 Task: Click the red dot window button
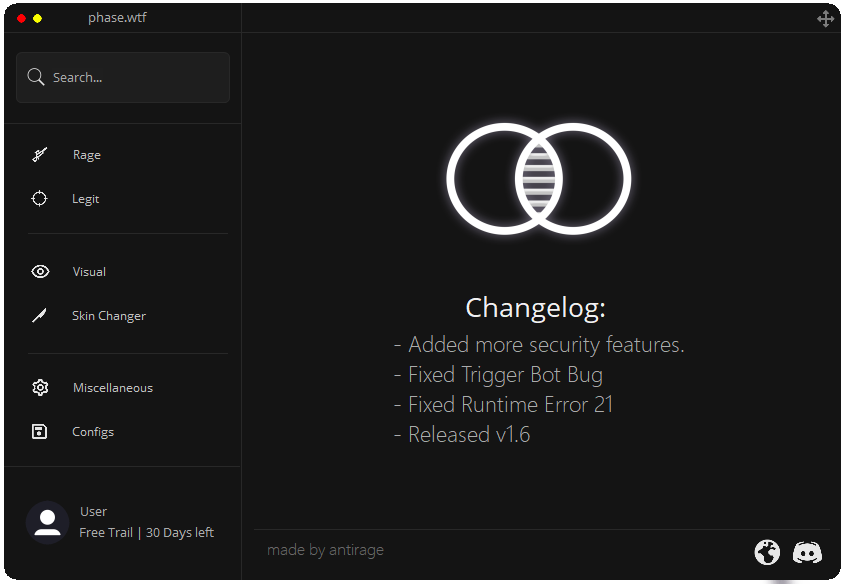click(x=22, y=19)
